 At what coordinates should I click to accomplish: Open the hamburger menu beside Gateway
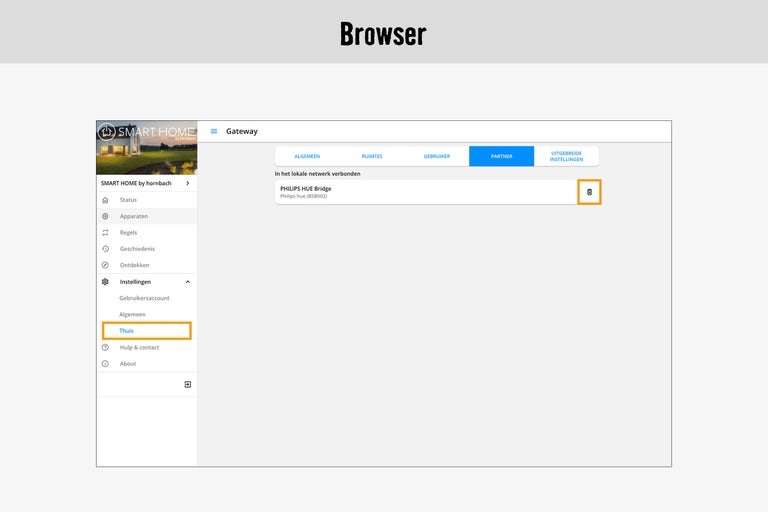[x=214, y=131]
